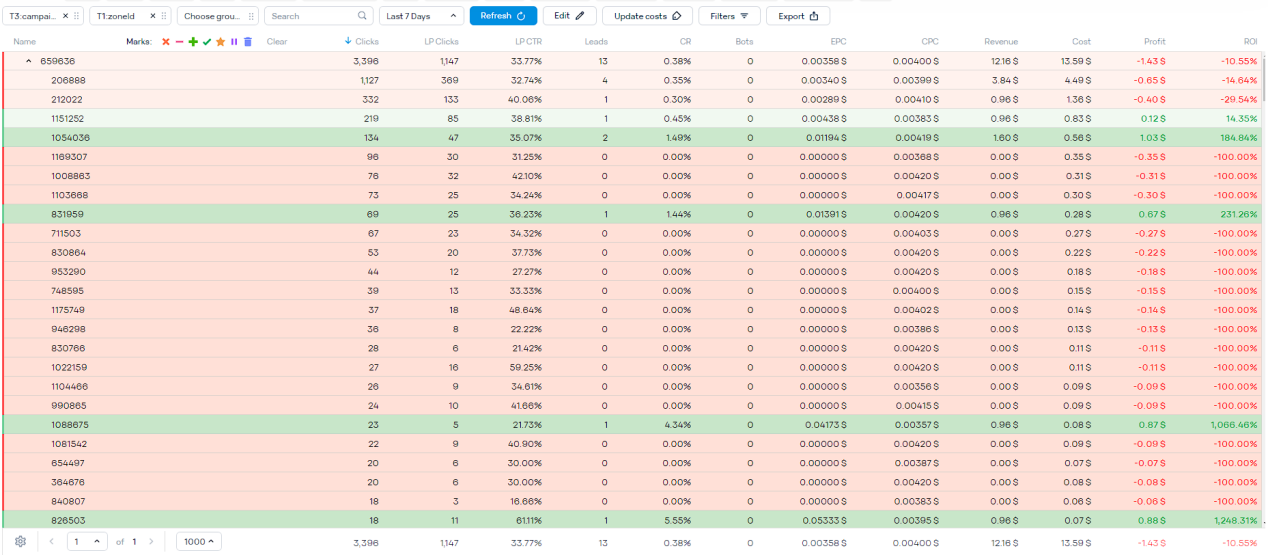Apply the orange star mark

pyautogui.click(x=220, y=42)
